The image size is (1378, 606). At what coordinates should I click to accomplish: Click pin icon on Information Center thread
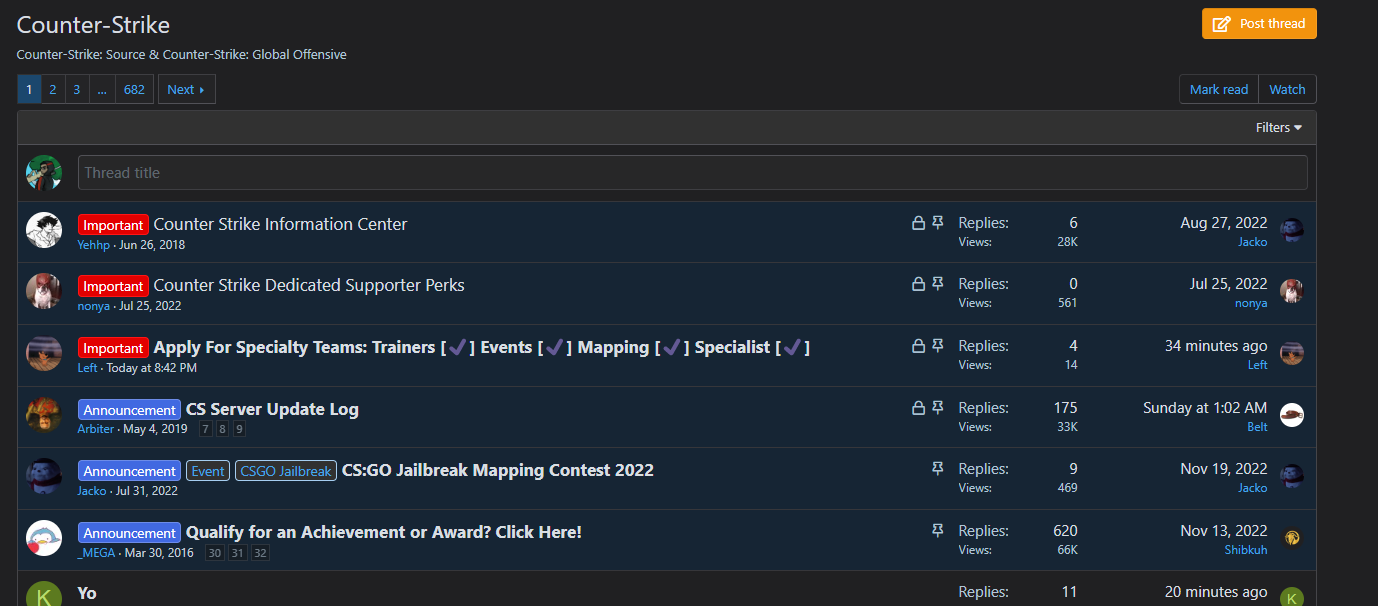point(938,223)
